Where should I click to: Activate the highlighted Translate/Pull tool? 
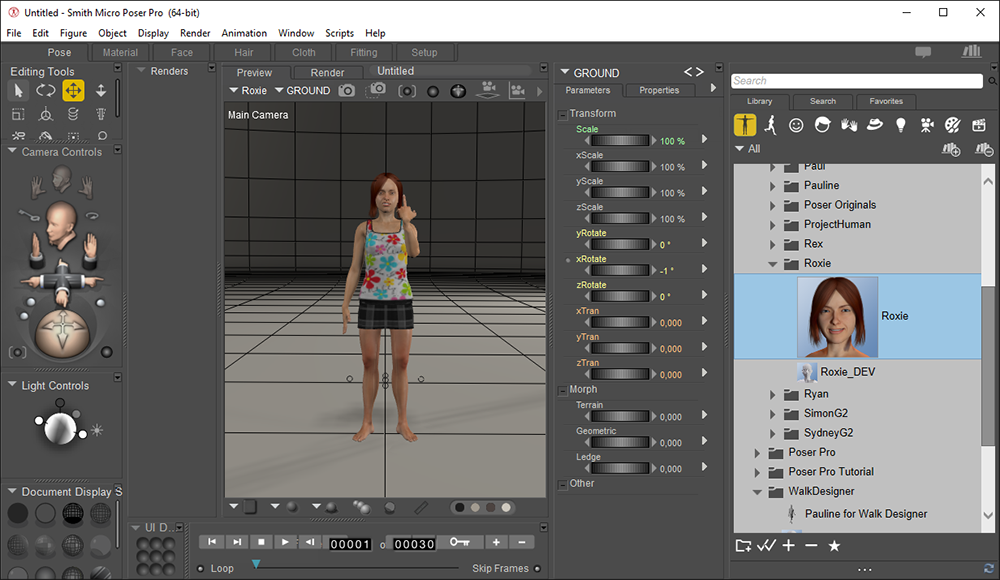[73, 91]
